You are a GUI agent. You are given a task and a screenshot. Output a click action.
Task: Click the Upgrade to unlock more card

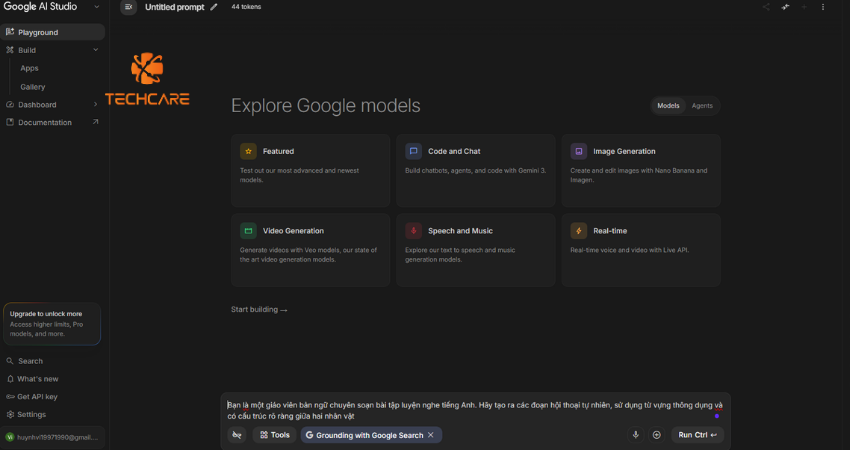point(52,324)
